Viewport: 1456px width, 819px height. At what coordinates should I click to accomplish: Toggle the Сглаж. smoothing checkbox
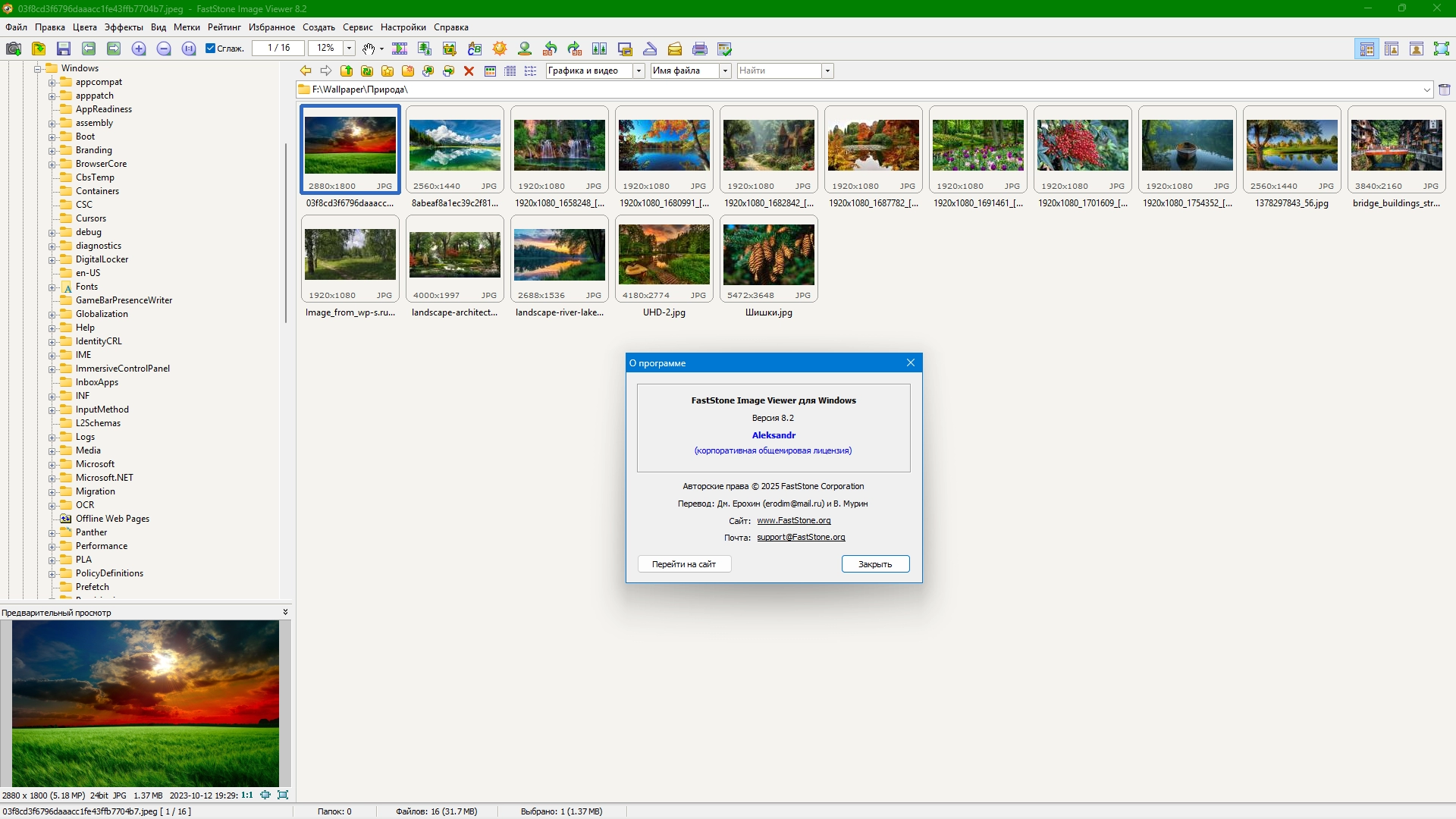point(211,49)
